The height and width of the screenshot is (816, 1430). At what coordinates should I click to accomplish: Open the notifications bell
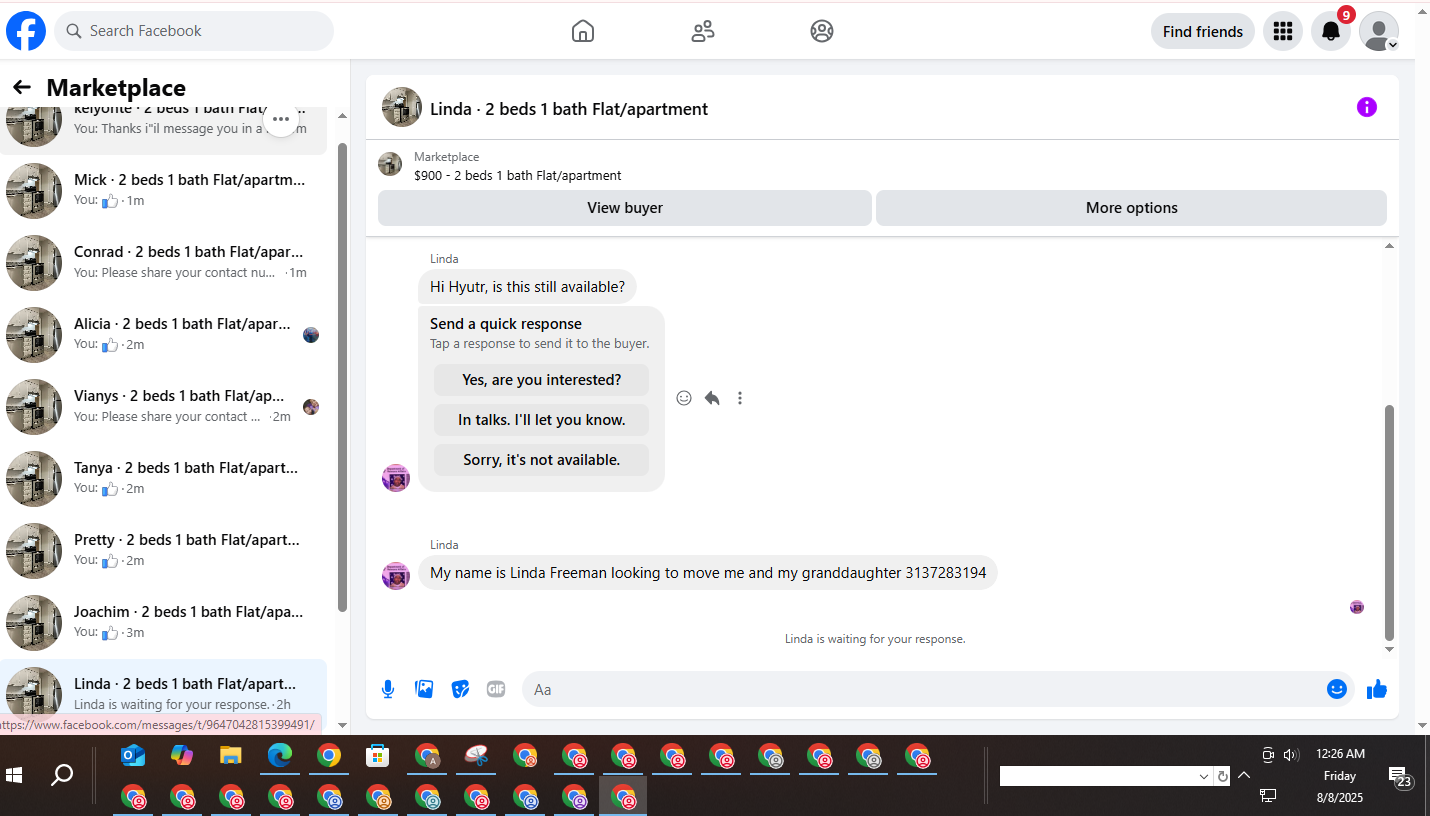tap(1331, 31)
